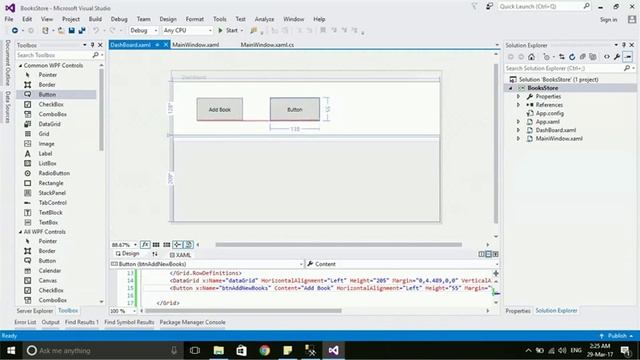Toggle auto-hide pin on Solution Explorer
This screenshot has height=360, width=640.
tap(624, 45)
